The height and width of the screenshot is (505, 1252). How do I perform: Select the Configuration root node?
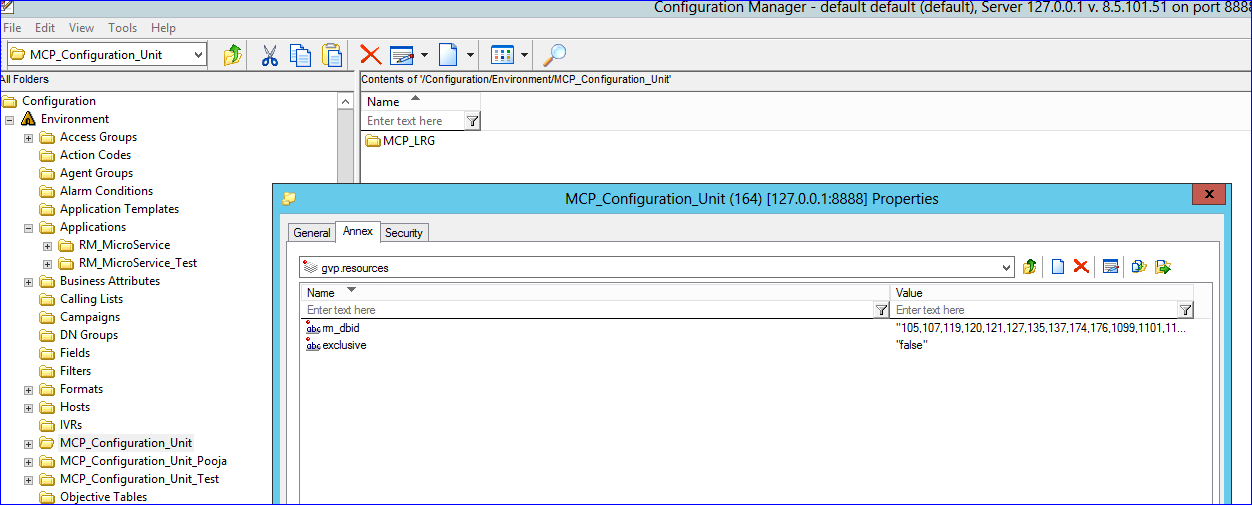click(x=59, y=101)
